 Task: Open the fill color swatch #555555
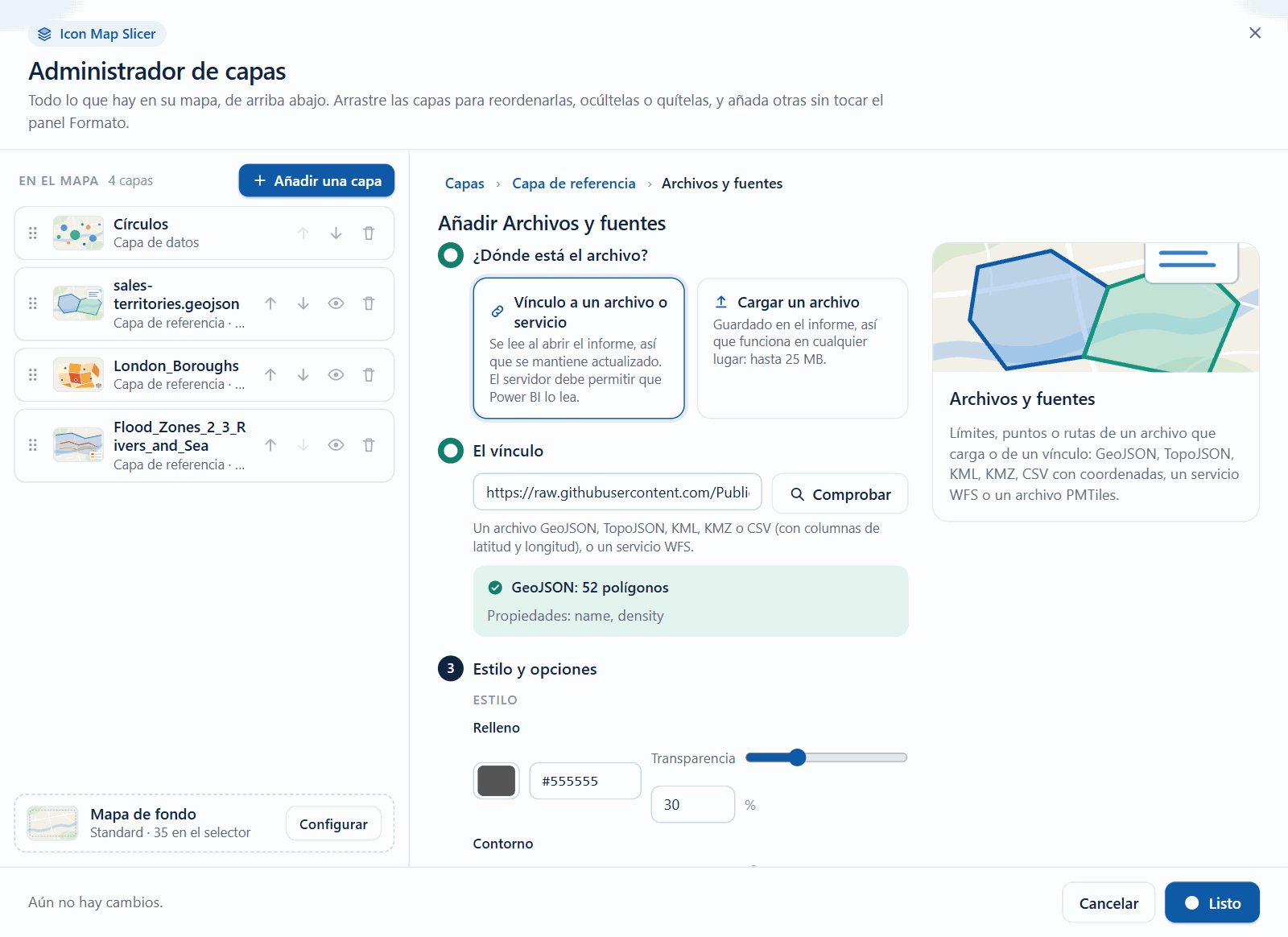497,781
